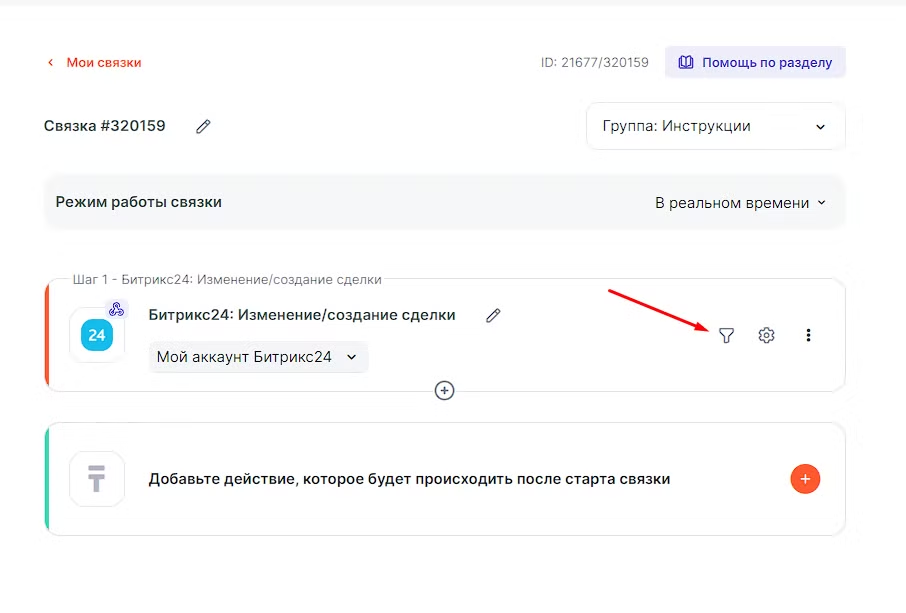Viewport: 906px width, 613px height.
Task: Open step 1 gear settings
Action: tap(766, 336)
